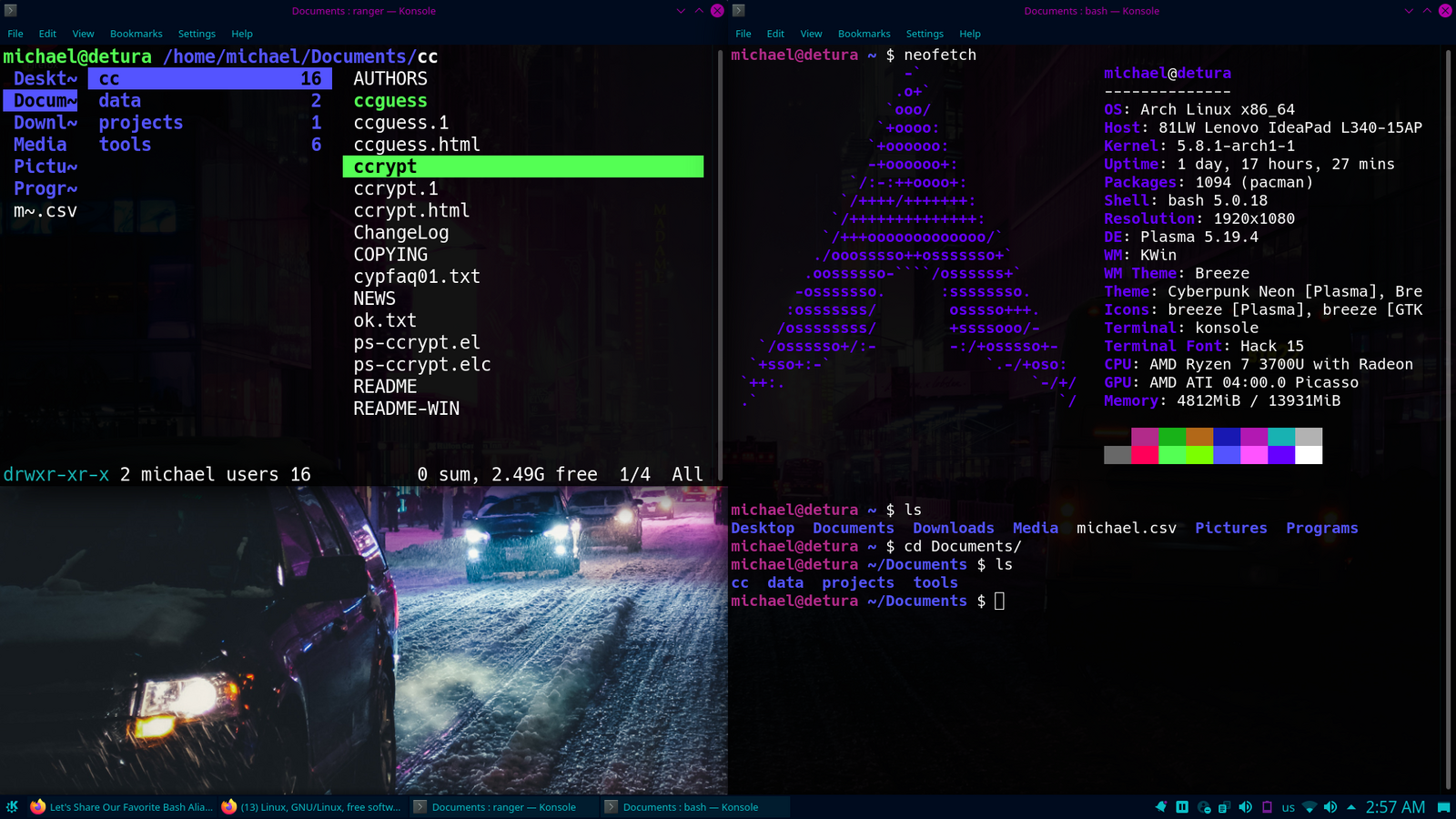Click Media in ranger parent column
1456x819 pixels.
pyautogui.click(x=40, y=144)
